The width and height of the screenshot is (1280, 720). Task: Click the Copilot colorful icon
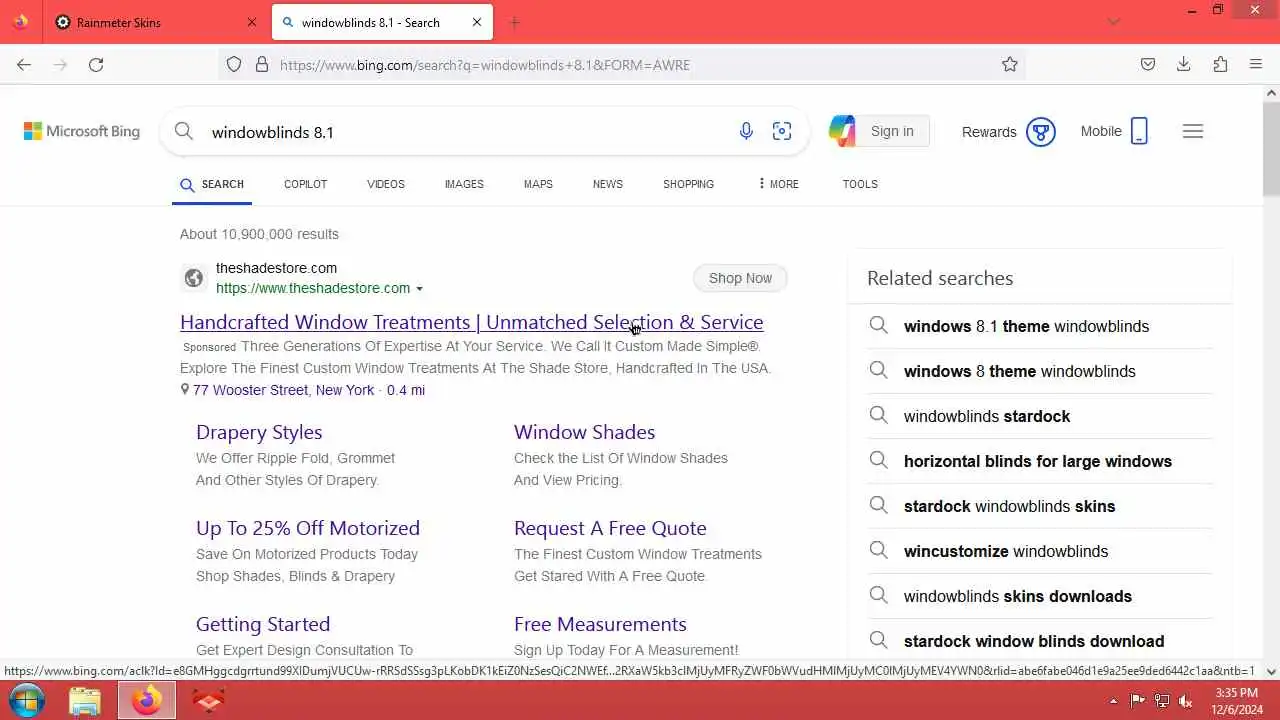(x=842, y=131)
